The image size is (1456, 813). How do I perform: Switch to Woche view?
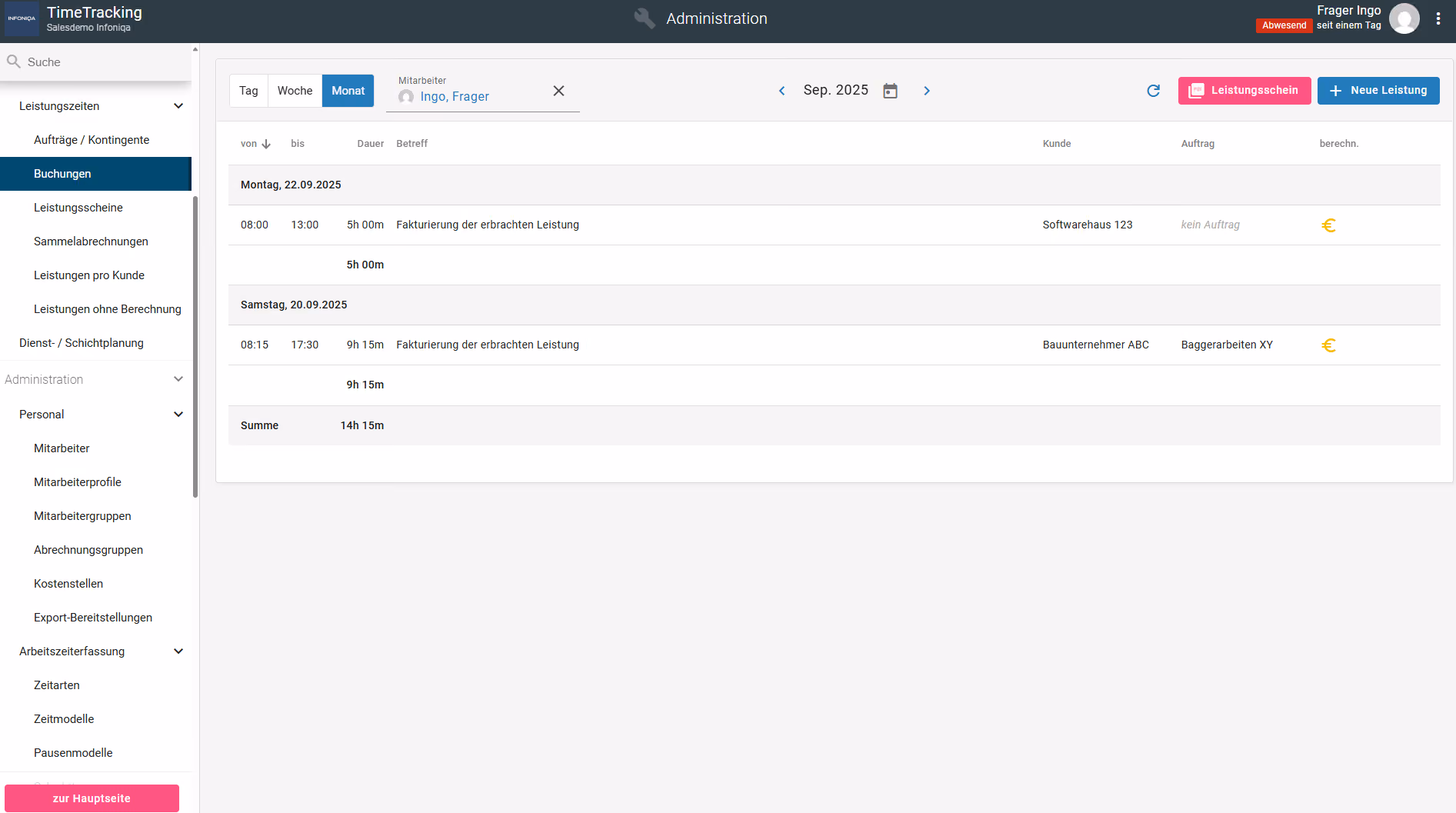295,91
